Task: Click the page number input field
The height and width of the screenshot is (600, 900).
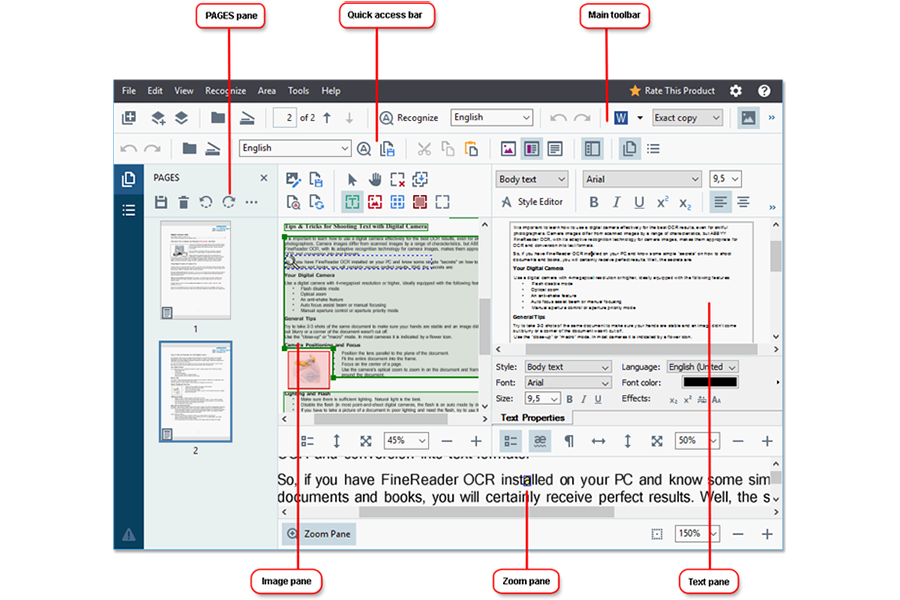Action: point(284,118)
